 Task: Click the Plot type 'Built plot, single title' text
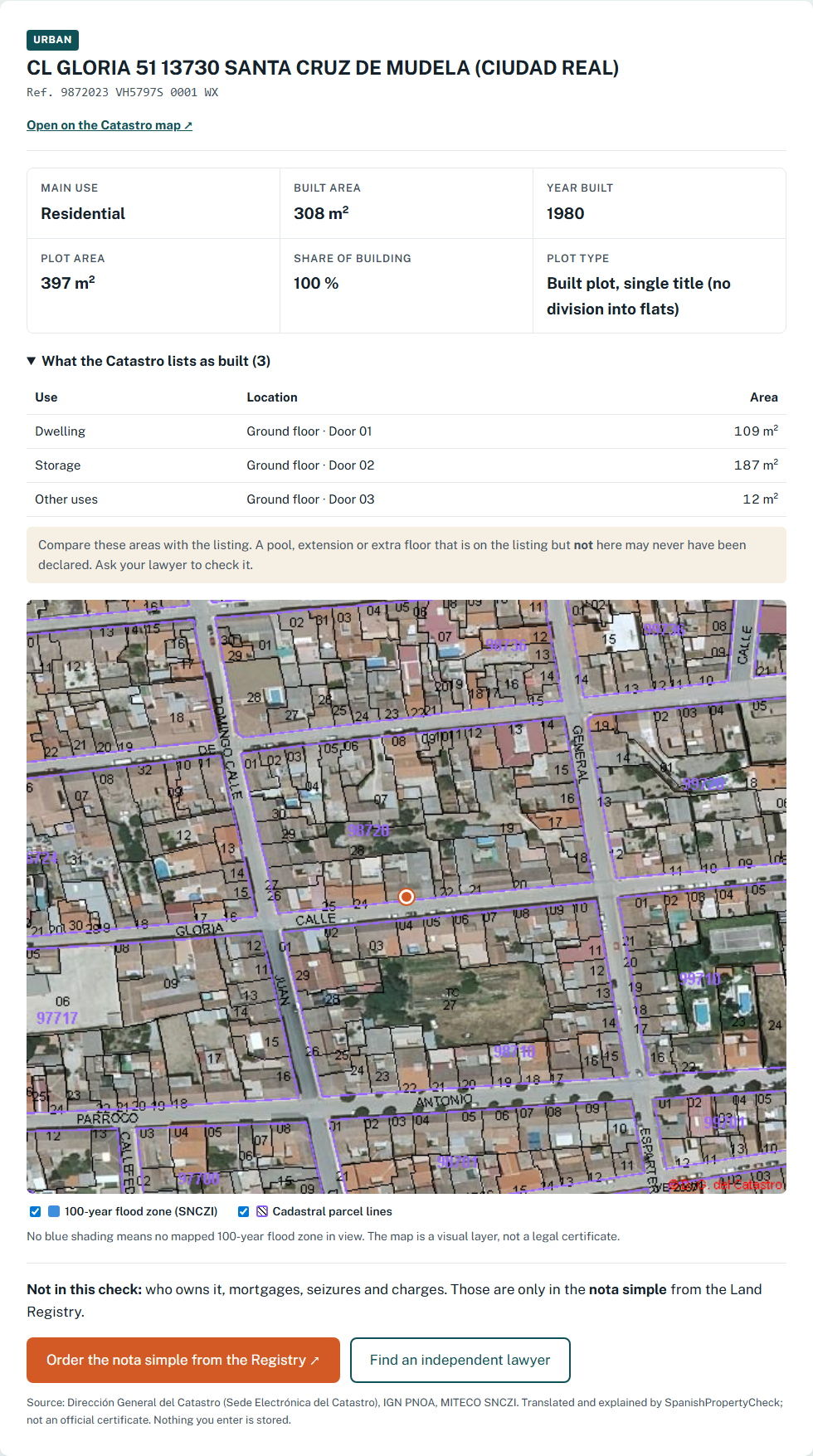639,296
